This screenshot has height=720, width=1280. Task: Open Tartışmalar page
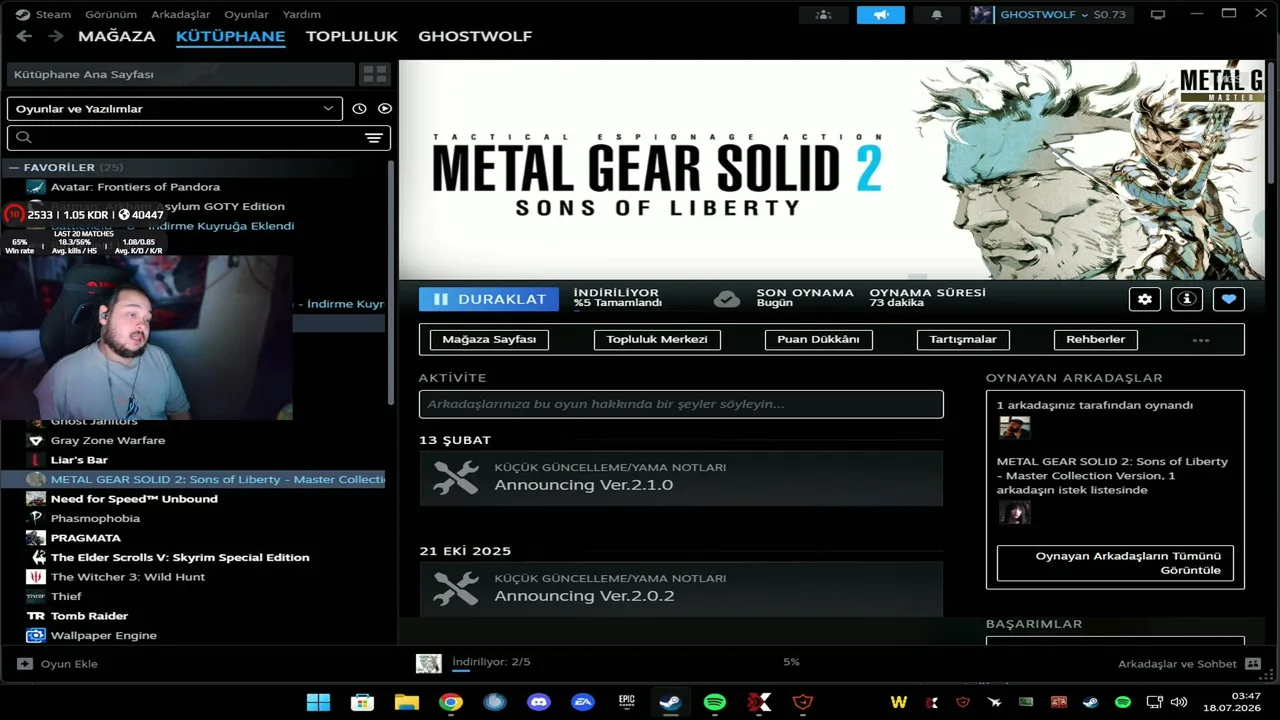pyautogui.click(x=963, y=340)
